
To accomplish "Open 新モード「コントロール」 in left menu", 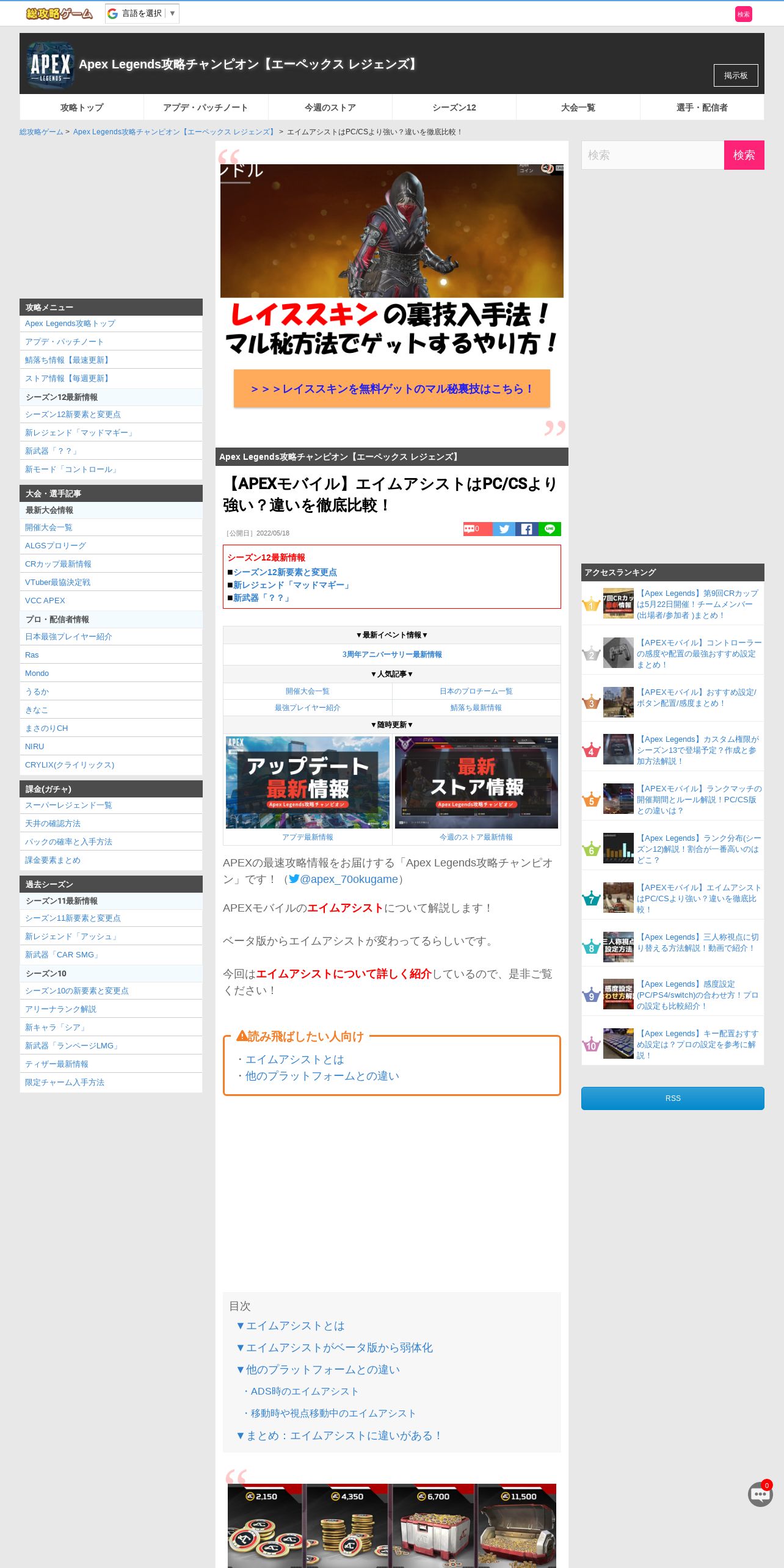I will [72, 470].
